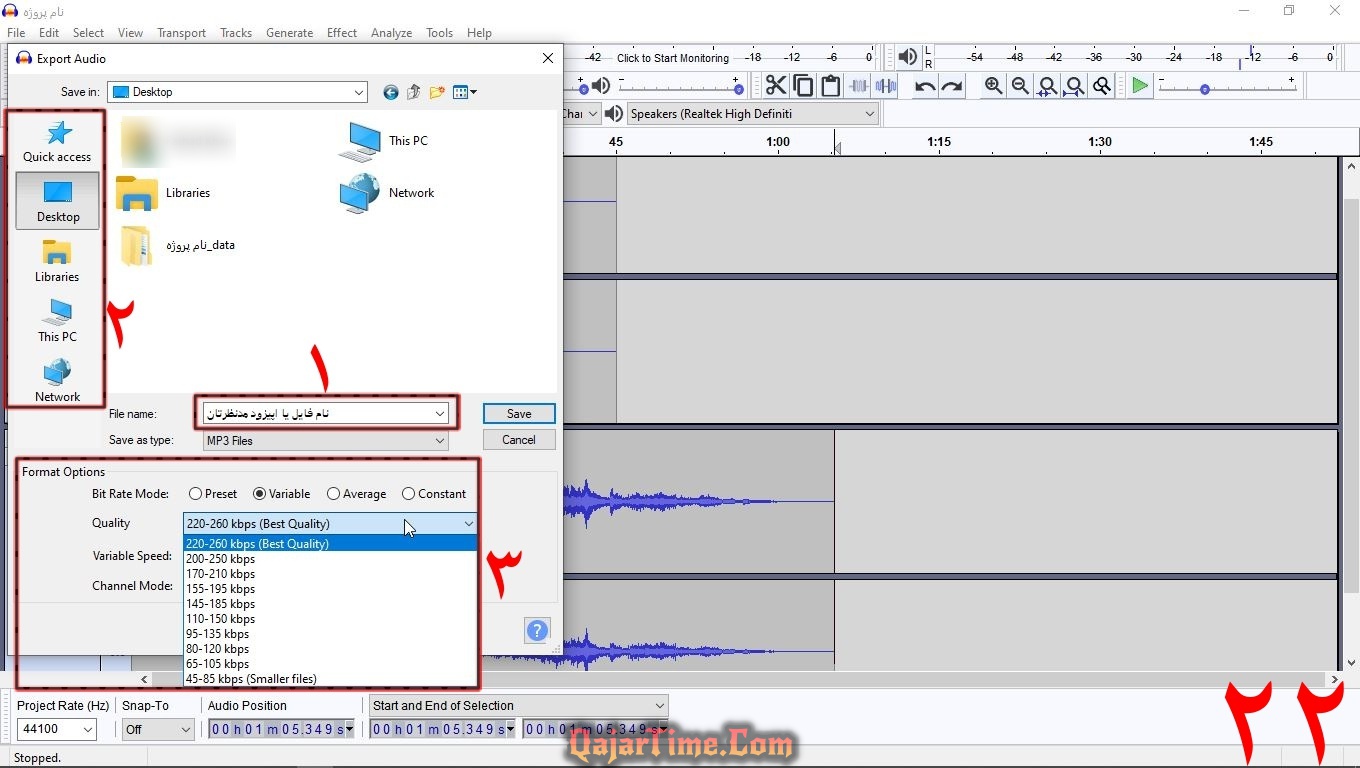Choose 145-185 kbps from quality list
1360x768 pixels.
[221, 604]
